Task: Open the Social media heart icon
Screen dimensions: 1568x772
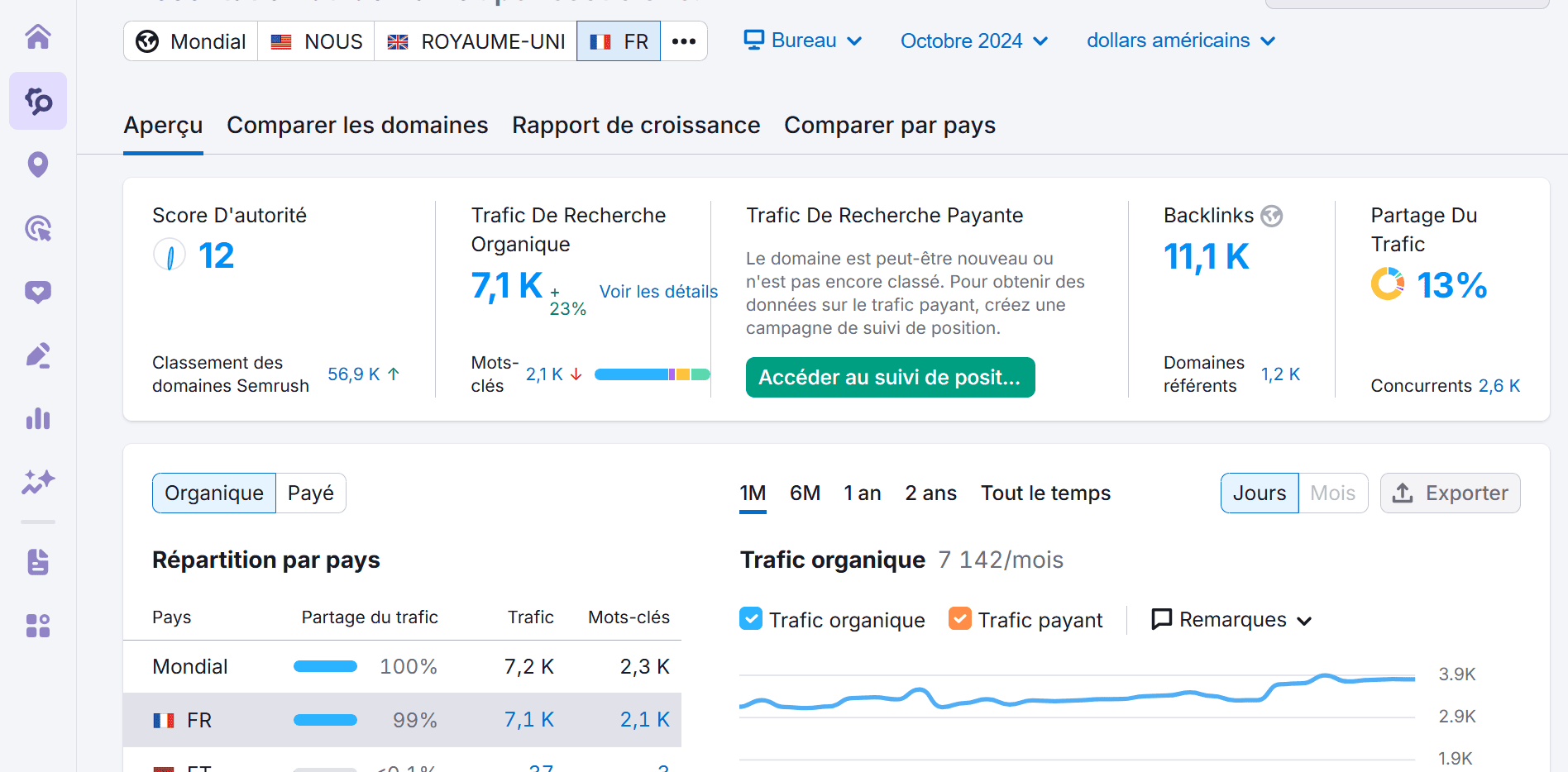Action: [x=38, y=292]
